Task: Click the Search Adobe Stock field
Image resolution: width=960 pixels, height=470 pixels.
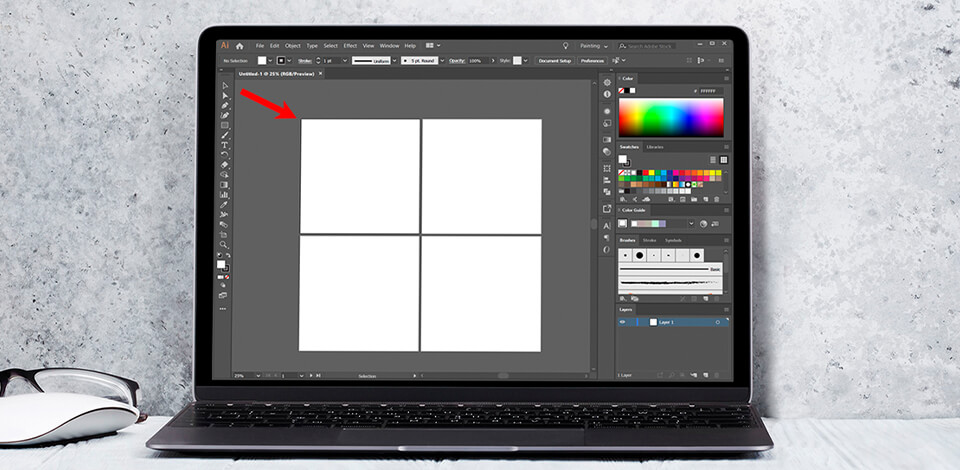Action: [x=645, y=46]
